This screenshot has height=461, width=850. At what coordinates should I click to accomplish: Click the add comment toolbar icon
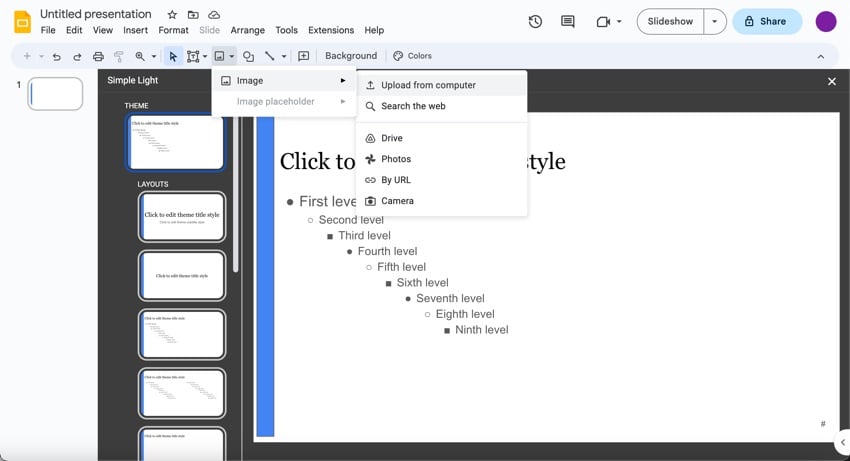(304, 57)
